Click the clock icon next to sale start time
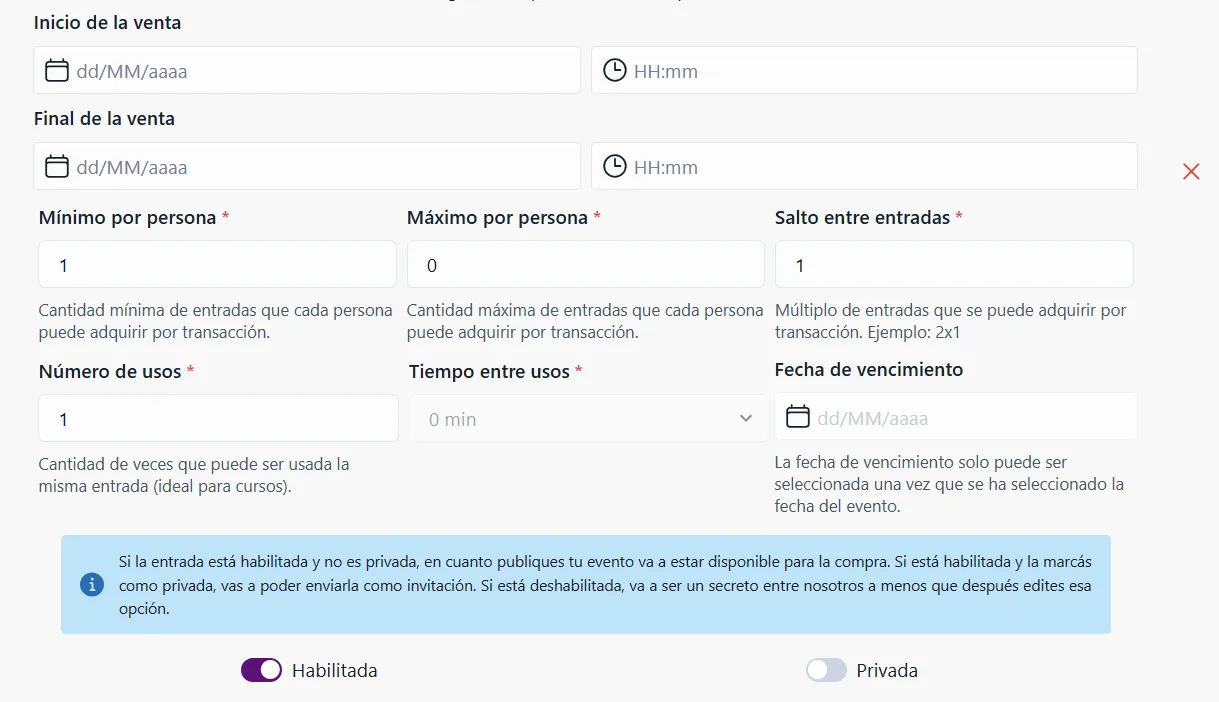Screen dimensions: 1219x702 click(613, 69)
